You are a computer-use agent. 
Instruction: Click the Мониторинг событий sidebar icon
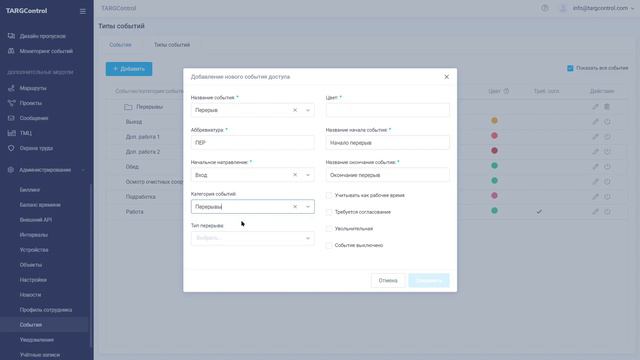(x=11, y=51)
